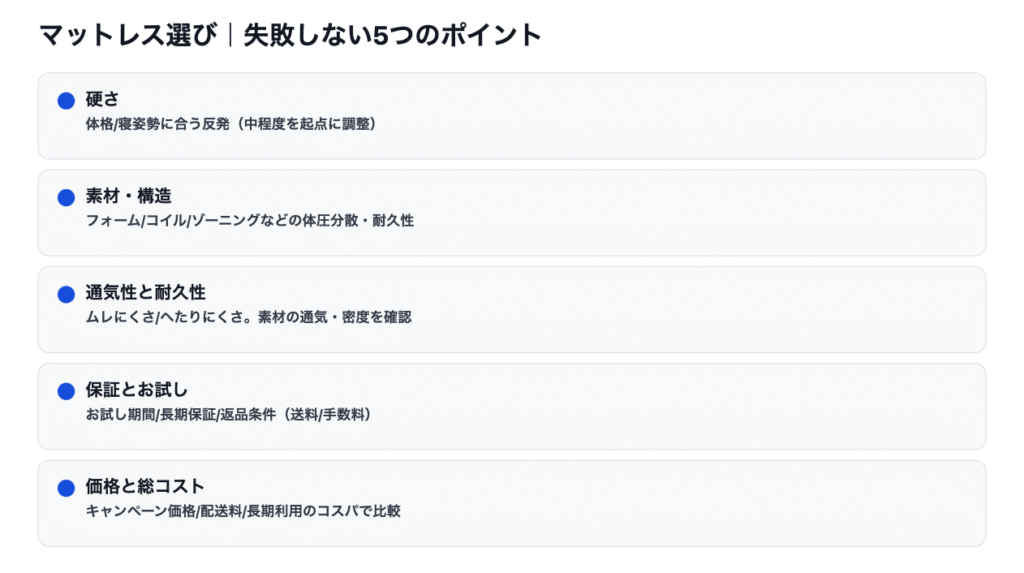1024x573 pixels.
Task: Click the blue dot beside 通気性と耐久性
Action: (x=67, y=294)
